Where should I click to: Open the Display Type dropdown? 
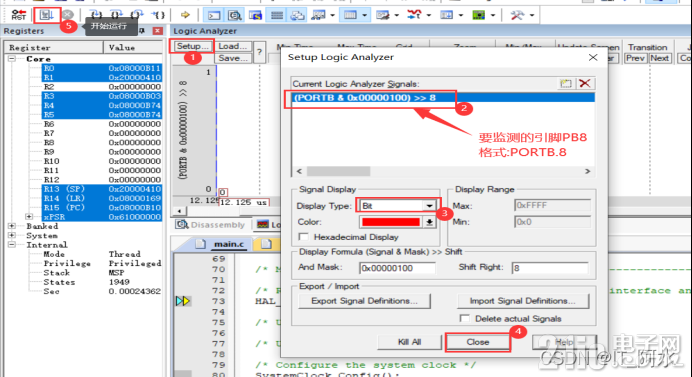(x=398, y=206)
